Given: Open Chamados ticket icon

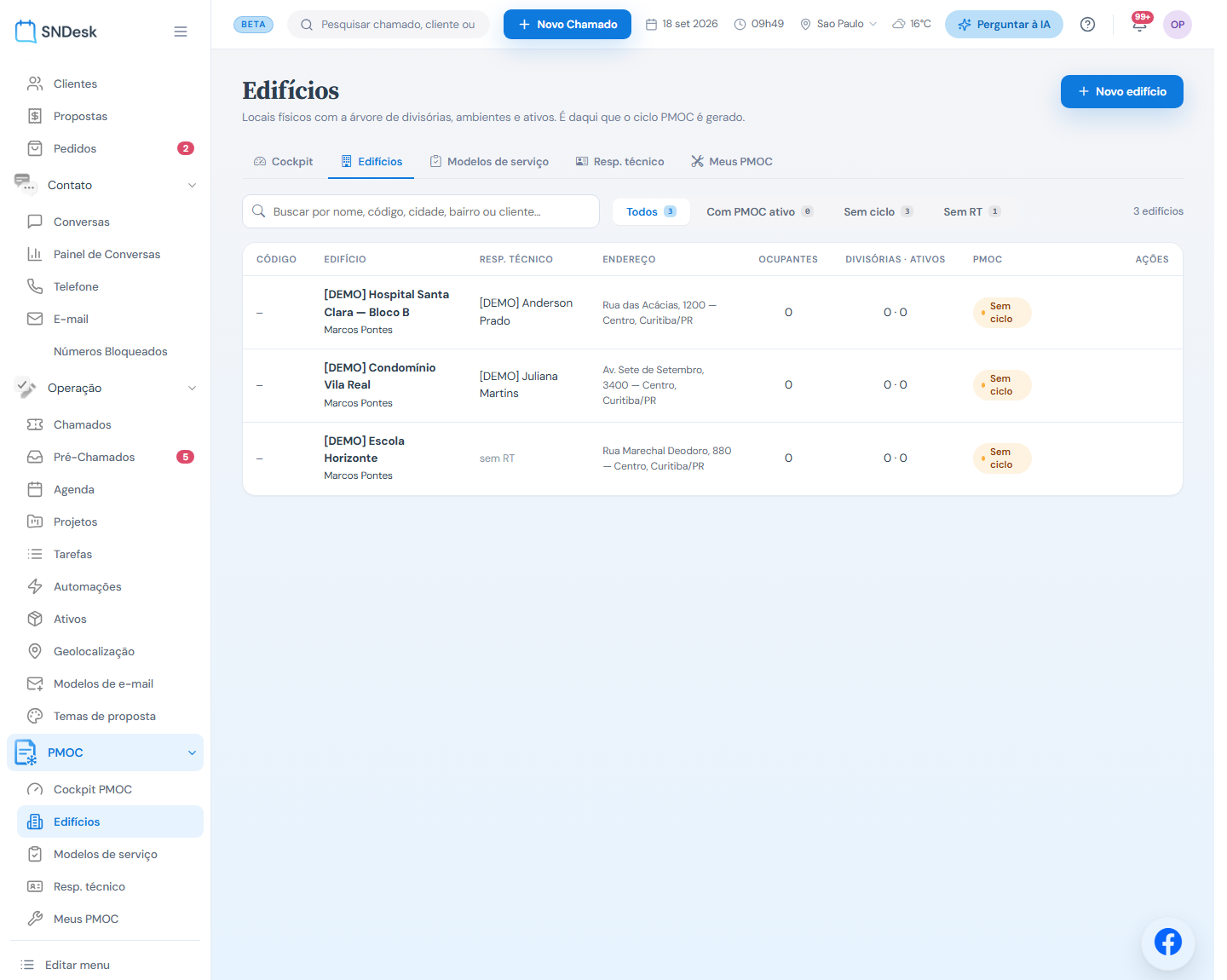Looking at the screenshot, I should click(35, 424).
